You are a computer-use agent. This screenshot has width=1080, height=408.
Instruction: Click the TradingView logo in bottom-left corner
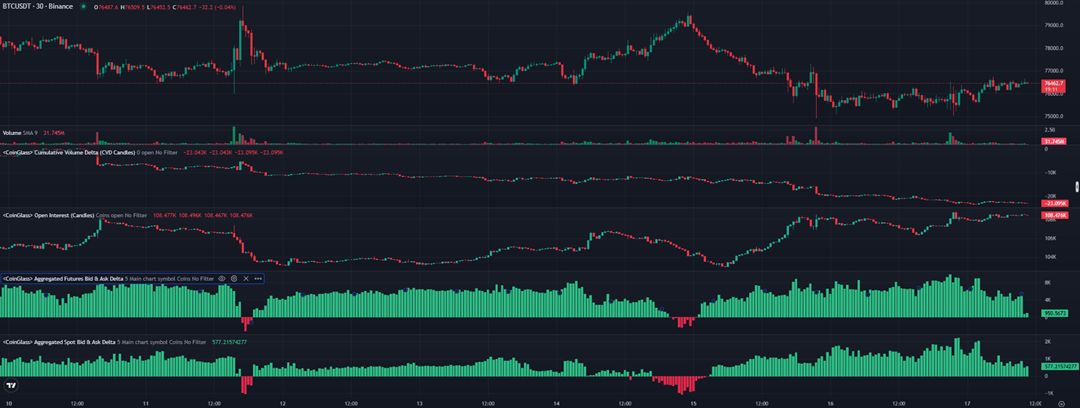[10, 384]
